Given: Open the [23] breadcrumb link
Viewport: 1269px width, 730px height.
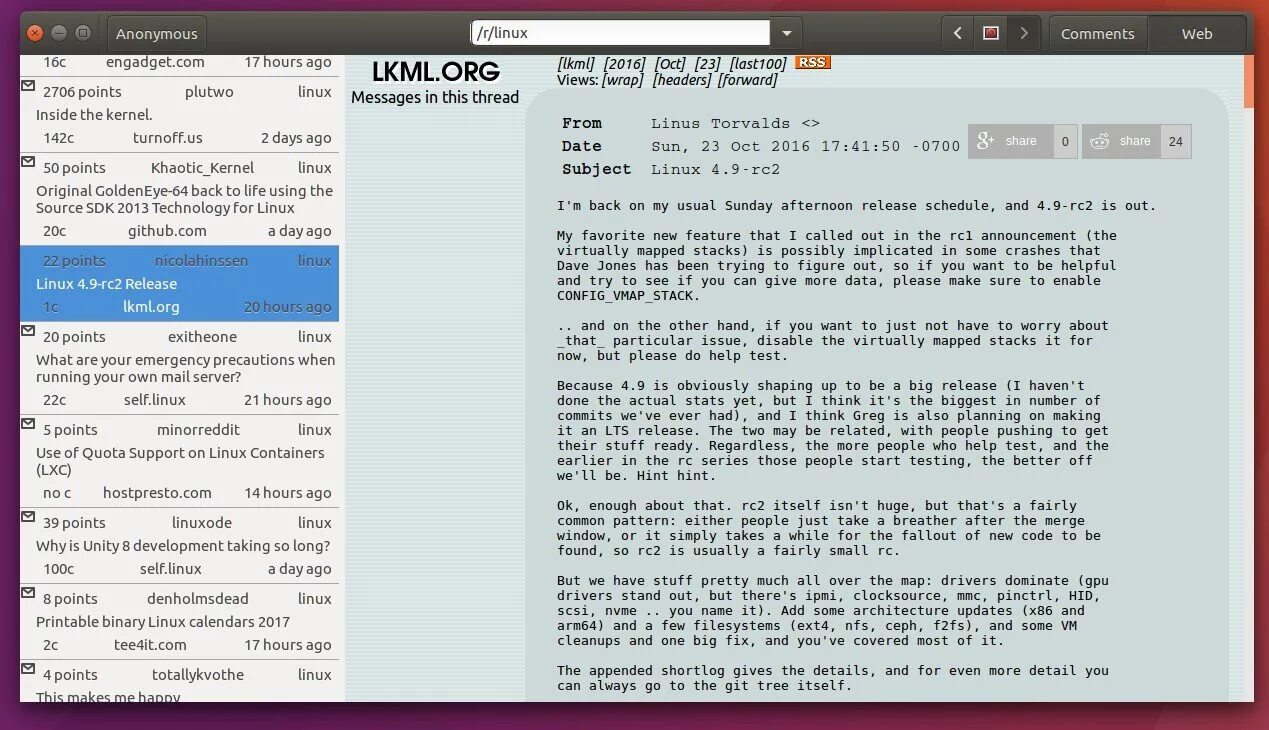Looking at the screenshot, I should click(x=707, y=63).
